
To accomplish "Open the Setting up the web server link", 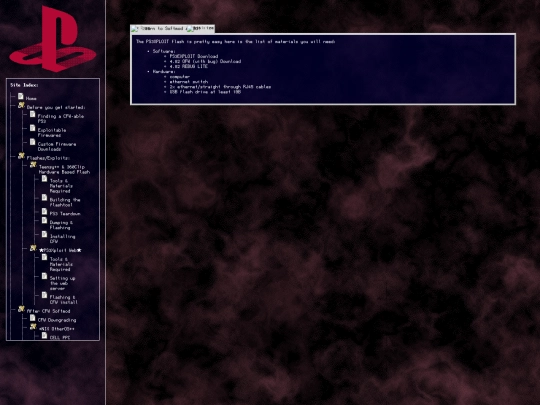I will [x=62, y=283].
